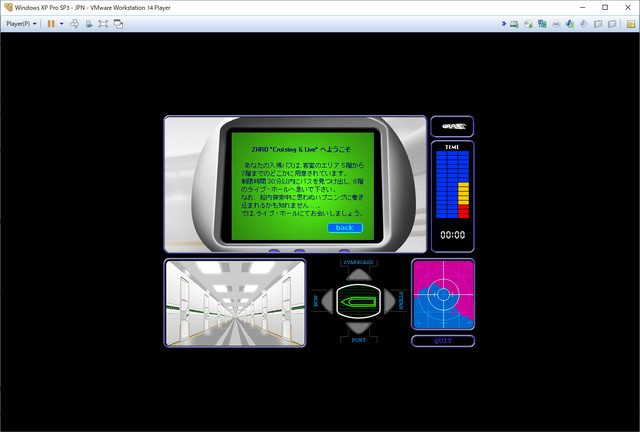Move toward STARBOARD with up arrow
This screenshot has height=432, width=640.
pyautogui.click(x=359, y=274)
